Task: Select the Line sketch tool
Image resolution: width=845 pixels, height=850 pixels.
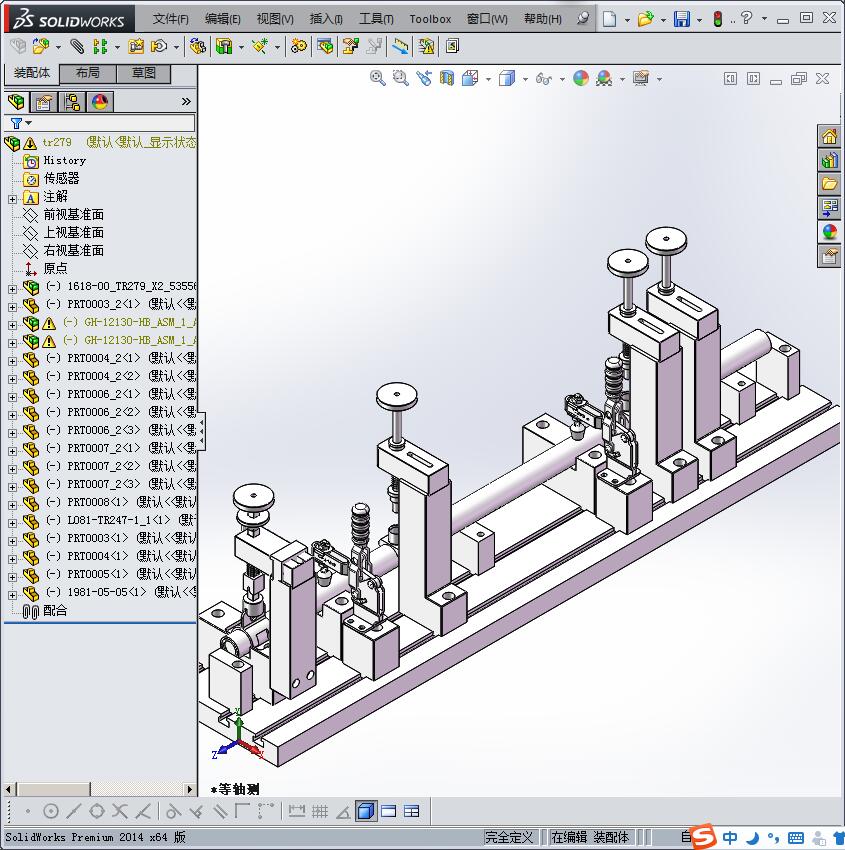Action: tap(72, 811)
